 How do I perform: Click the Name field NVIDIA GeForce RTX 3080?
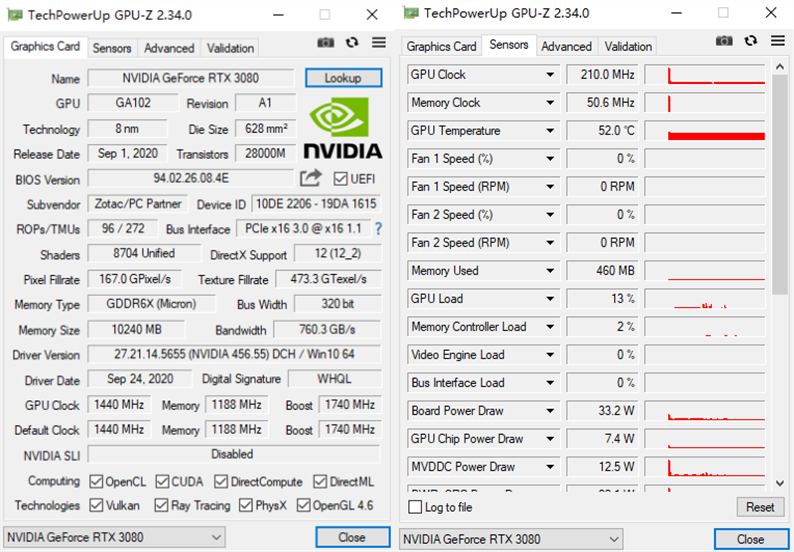[x=191, y=78]
